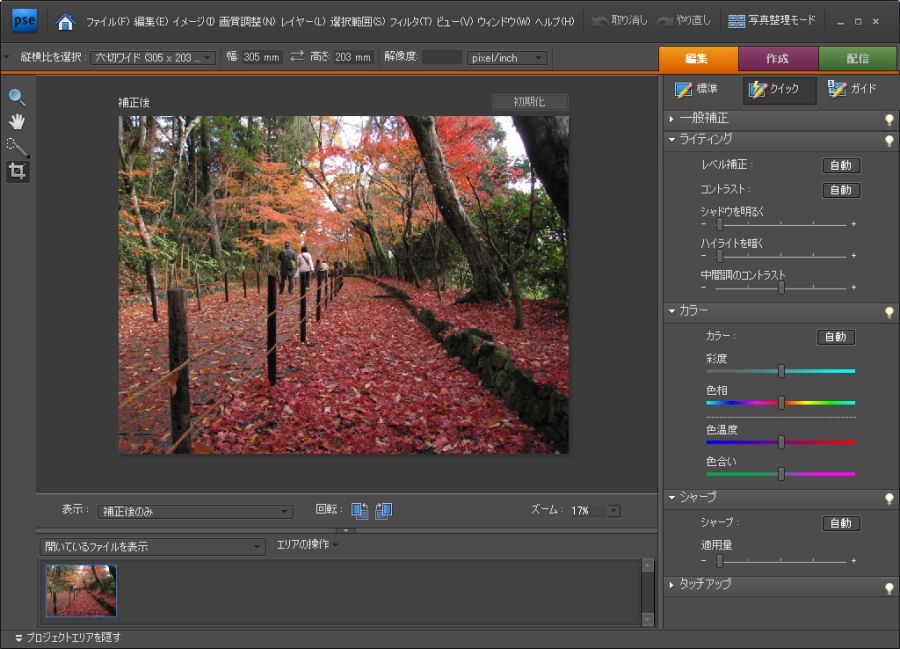Click the 初期化 reset button
900x649 pixels.
(x=530, y=102)
